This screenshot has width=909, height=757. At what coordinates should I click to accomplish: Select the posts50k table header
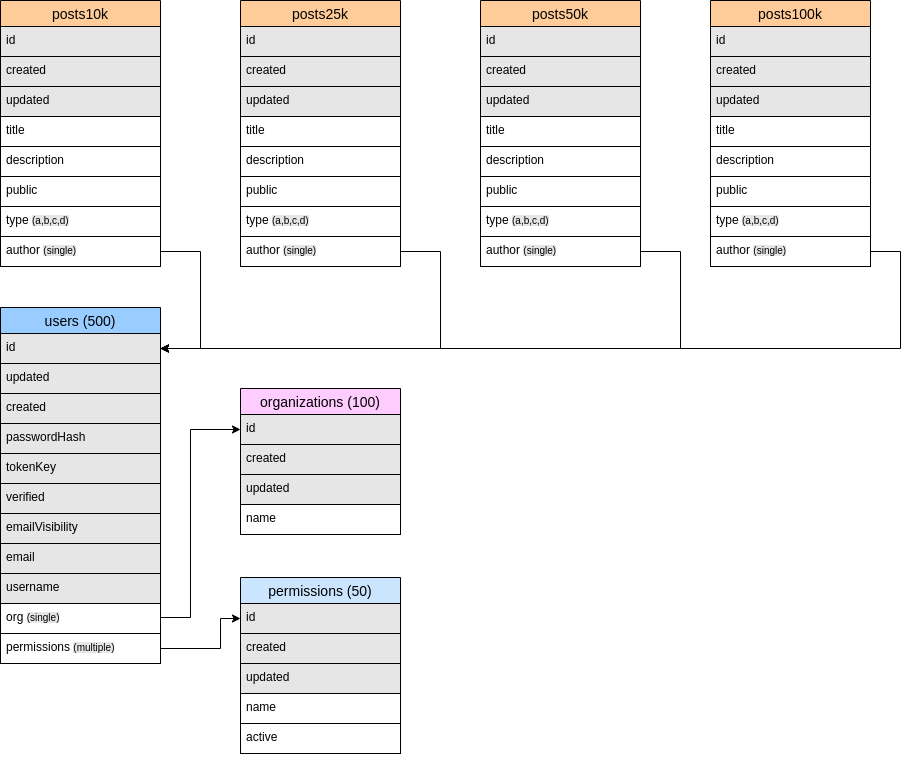click(561, 13)
